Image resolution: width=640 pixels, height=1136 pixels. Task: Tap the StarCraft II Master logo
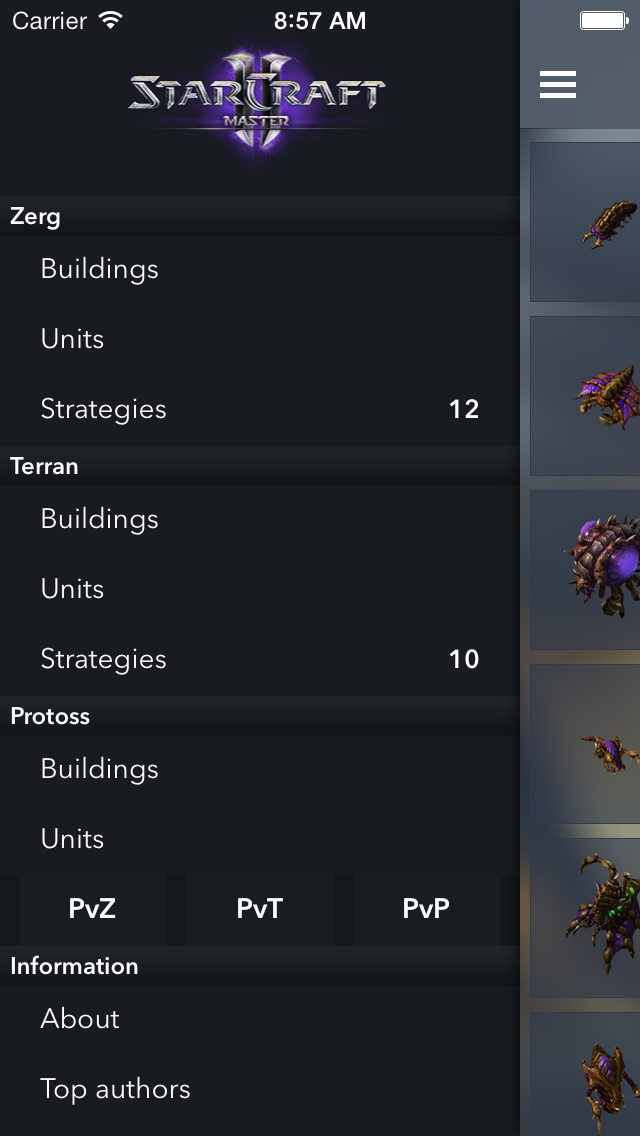point(257,99)
